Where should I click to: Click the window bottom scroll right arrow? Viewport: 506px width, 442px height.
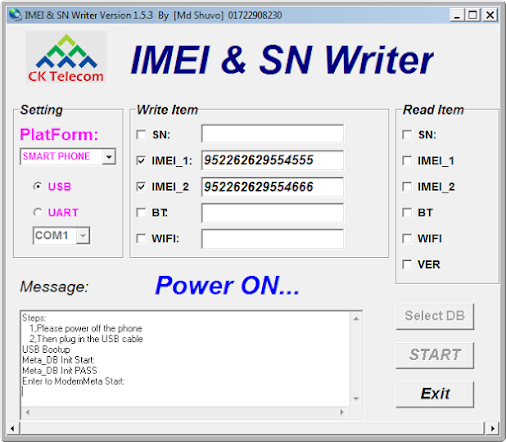pyautogui.click(x=492, y=428)
